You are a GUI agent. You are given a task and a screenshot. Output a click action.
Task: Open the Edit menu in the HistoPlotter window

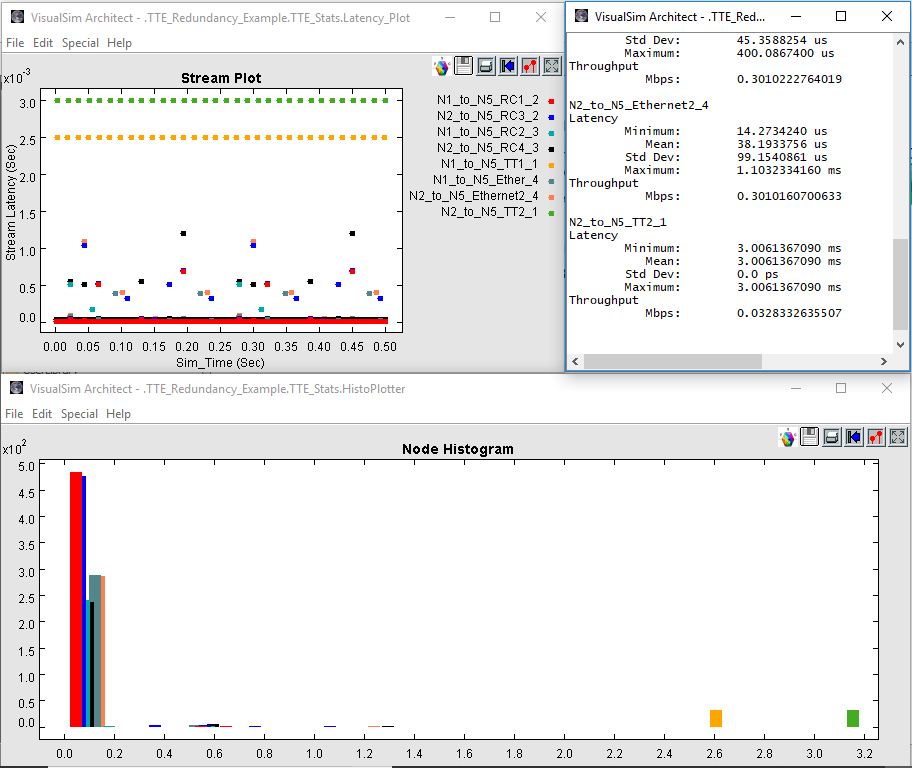point(43,414)
